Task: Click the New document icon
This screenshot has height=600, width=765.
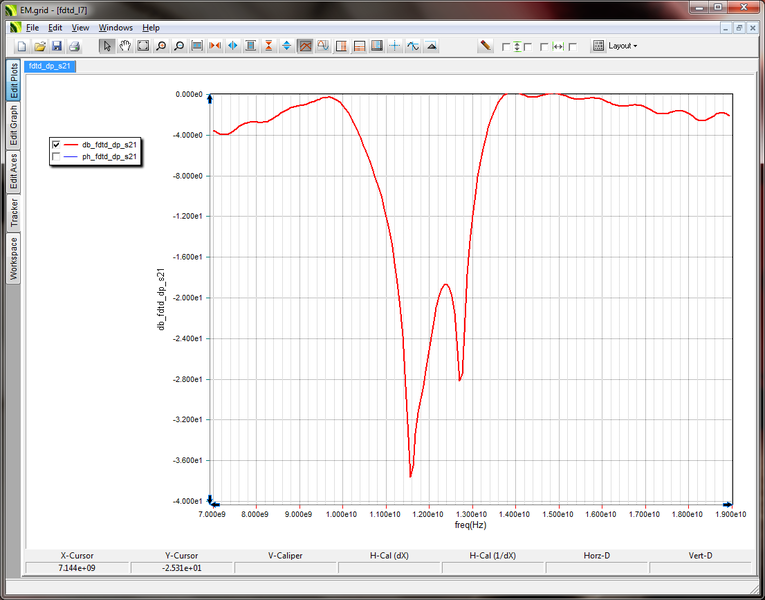Action: [x=22, y=46]
